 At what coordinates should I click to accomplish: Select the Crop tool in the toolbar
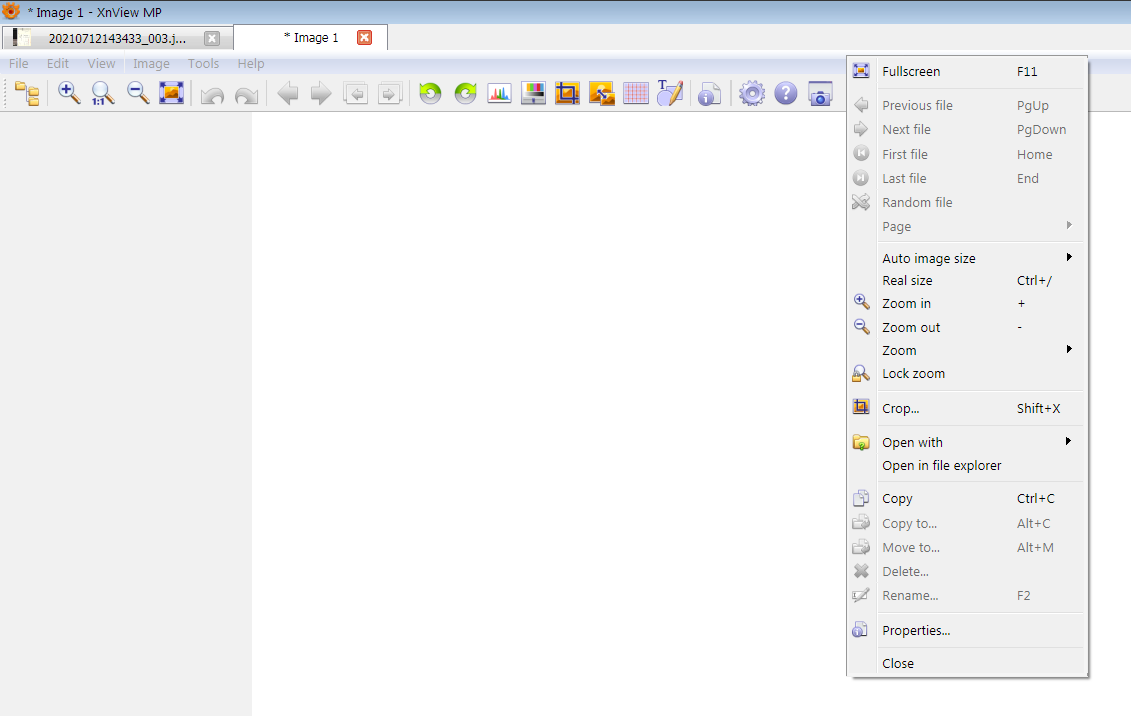pyautogui.click(x=567, y=94)
